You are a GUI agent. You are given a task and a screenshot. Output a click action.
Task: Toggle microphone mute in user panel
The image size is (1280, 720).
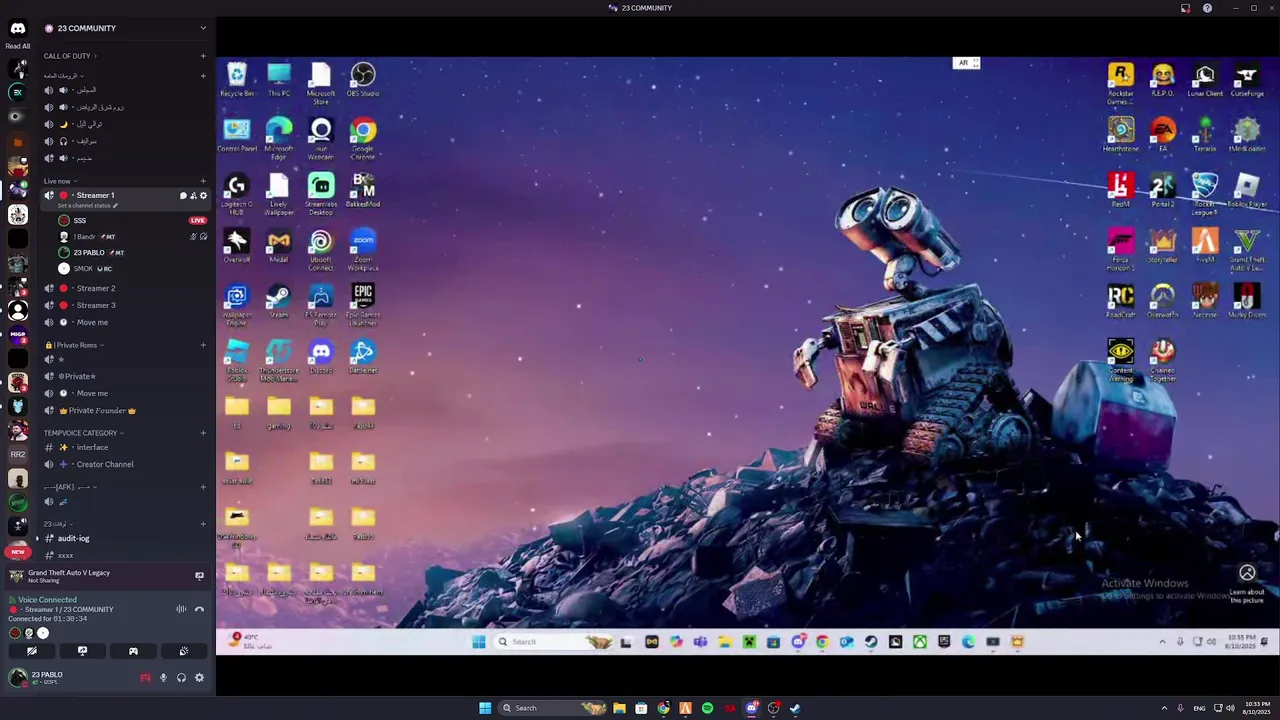click(163, 678)
